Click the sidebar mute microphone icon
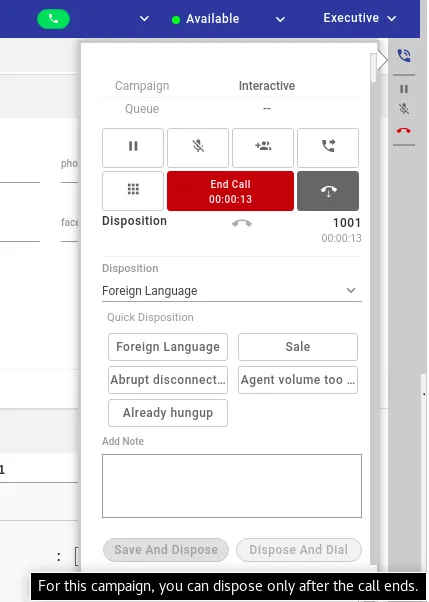429x602 pixels. [404, 109]
